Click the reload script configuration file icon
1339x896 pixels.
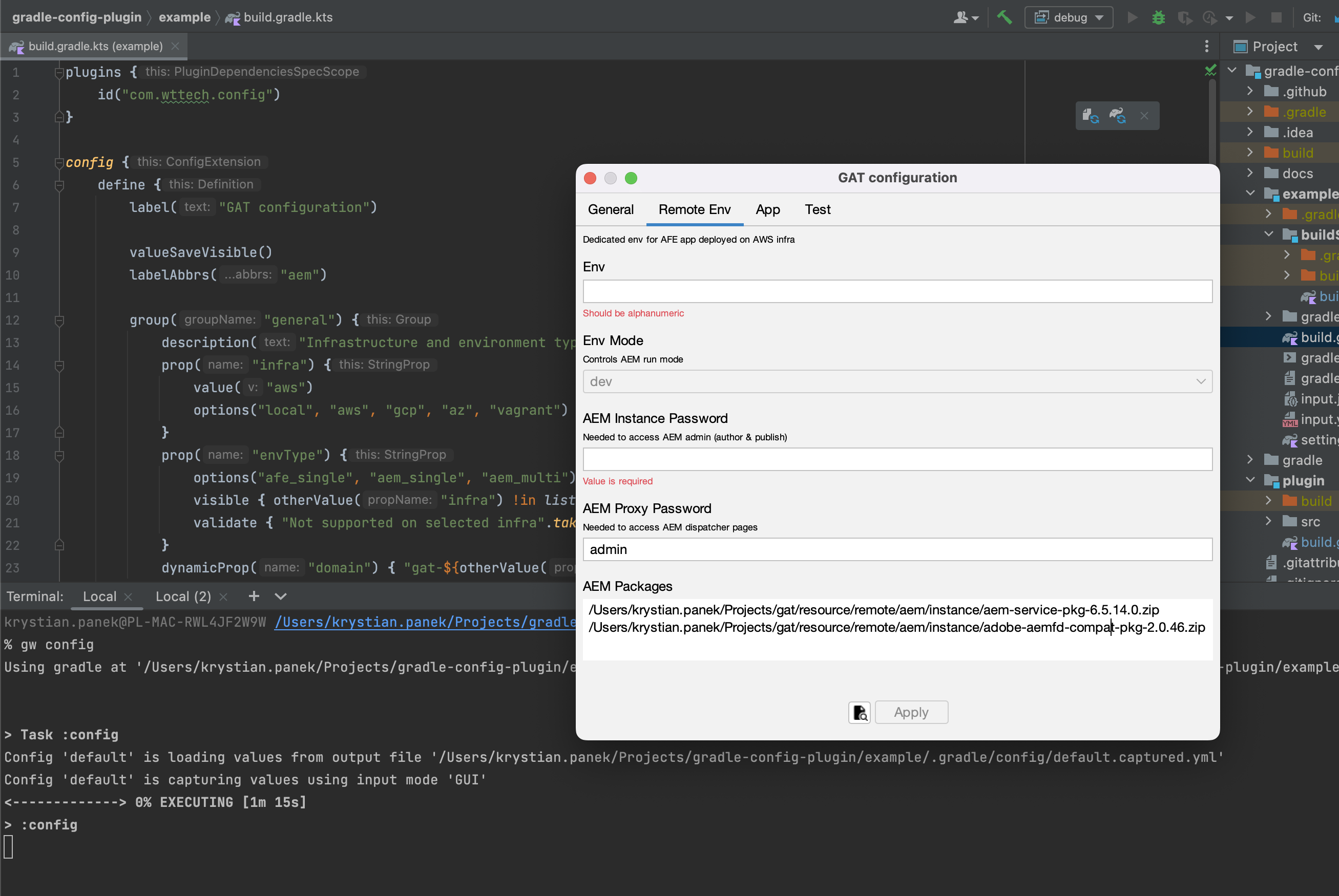tap(1090, 116)
